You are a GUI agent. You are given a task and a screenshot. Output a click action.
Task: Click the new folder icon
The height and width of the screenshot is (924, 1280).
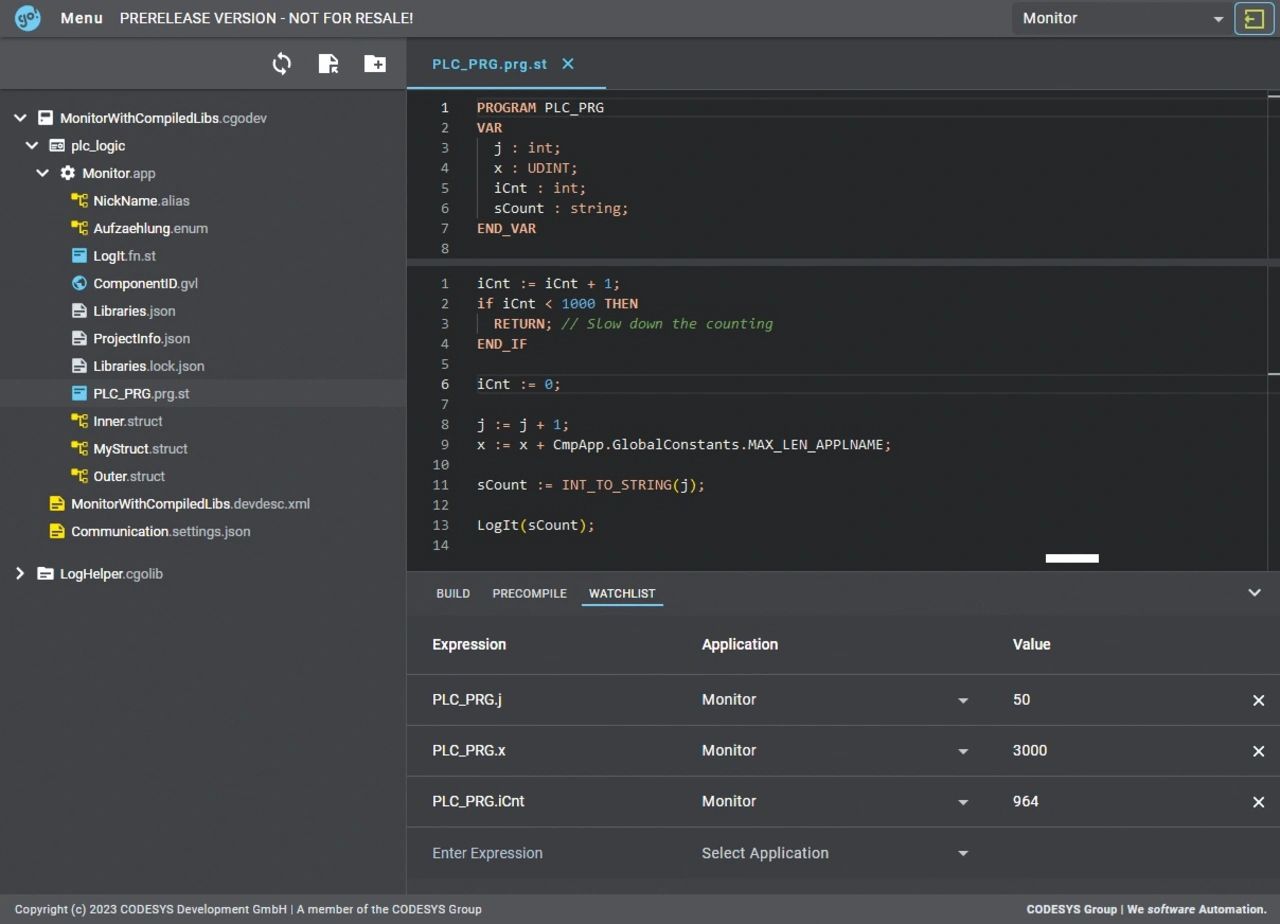coord(375,64)
